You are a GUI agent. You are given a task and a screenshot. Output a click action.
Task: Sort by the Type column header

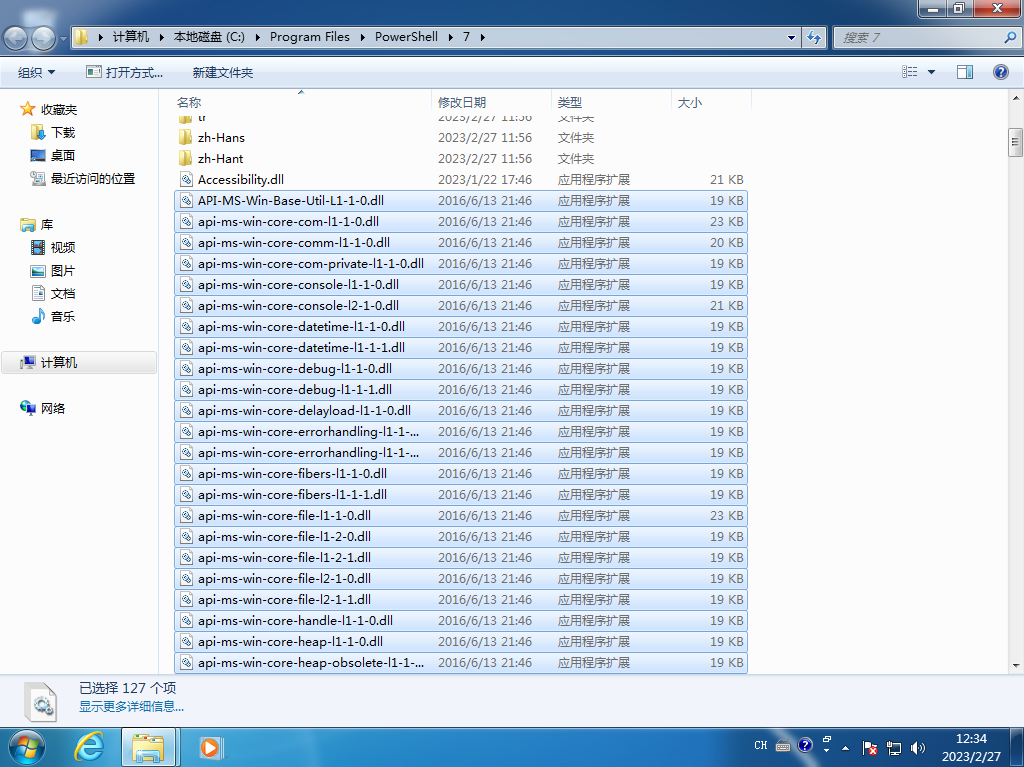[x=611, y=102]
